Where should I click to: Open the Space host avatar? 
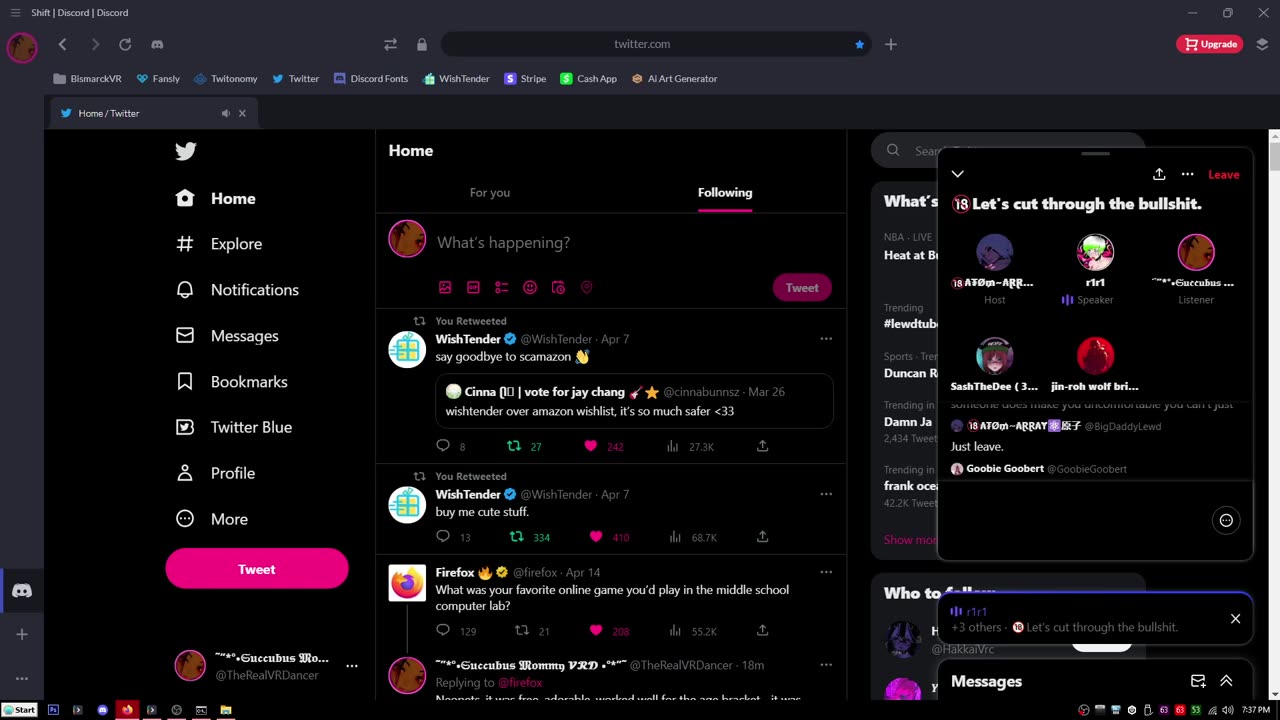click(x=994, y=253)
